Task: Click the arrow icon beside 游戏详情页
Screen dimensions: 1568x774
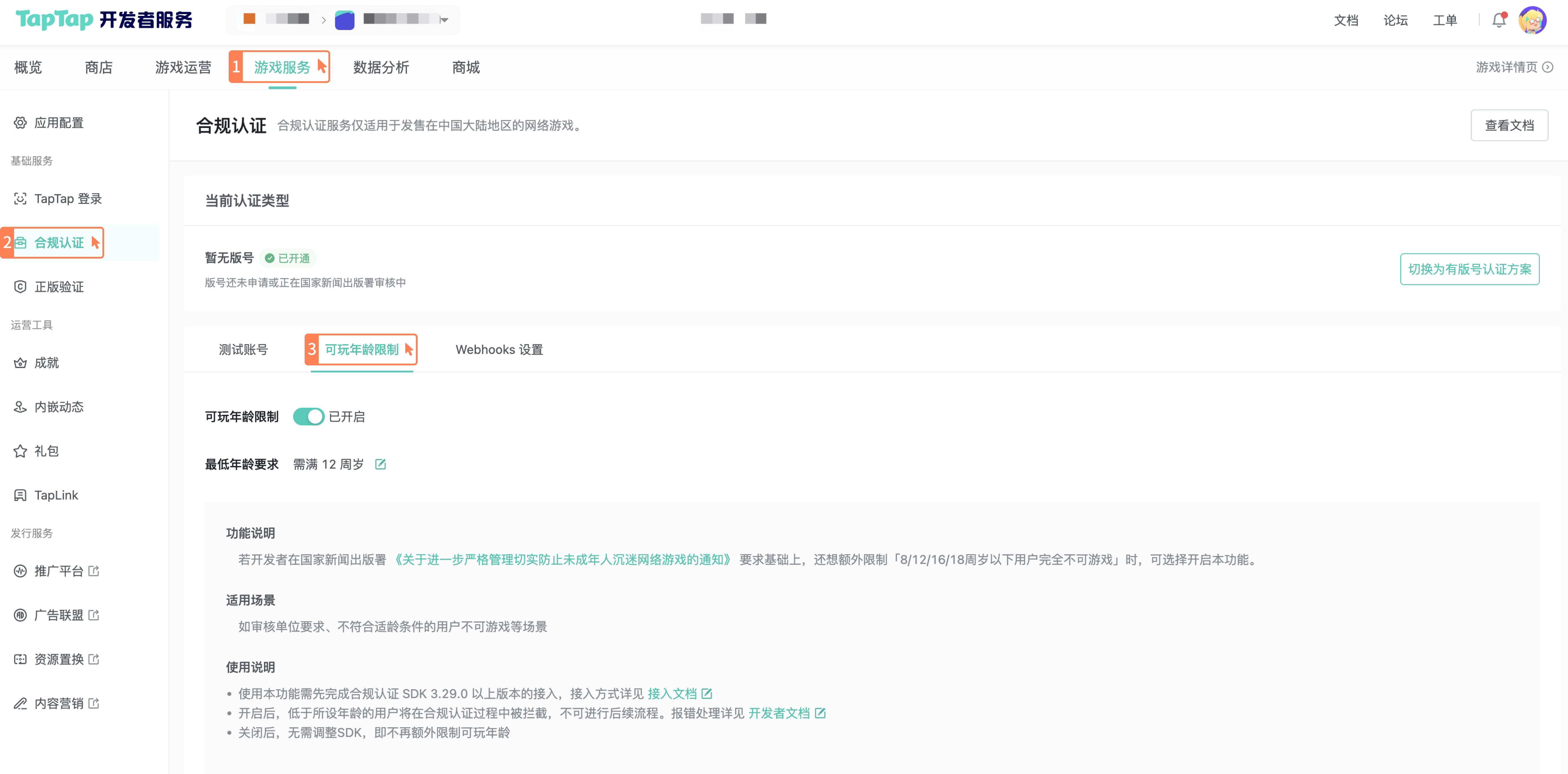Action: pyautogui.click(x=1548, y=67)
